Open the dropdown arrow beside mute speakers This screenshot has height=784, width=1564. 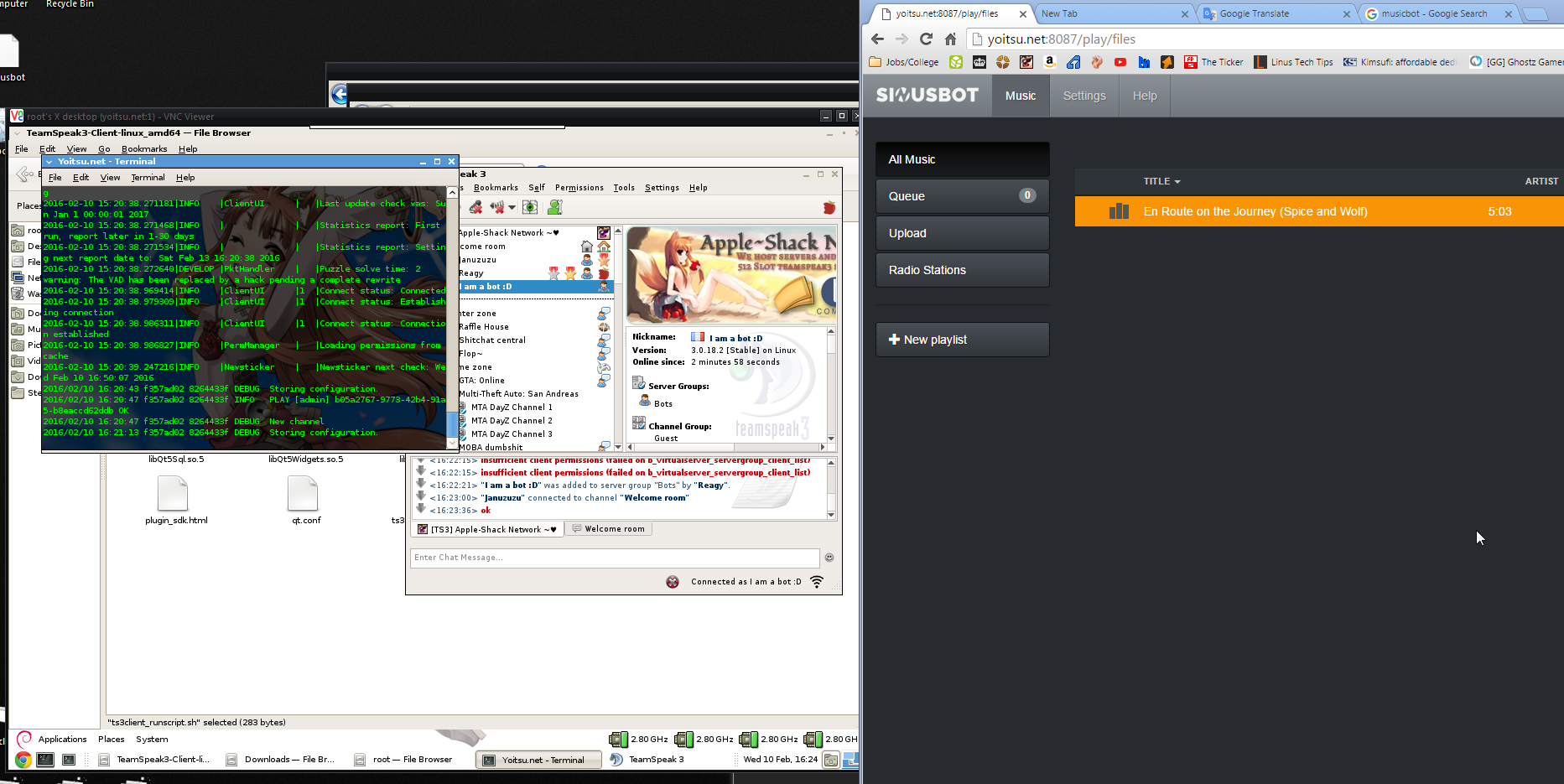tap(512, 207)
